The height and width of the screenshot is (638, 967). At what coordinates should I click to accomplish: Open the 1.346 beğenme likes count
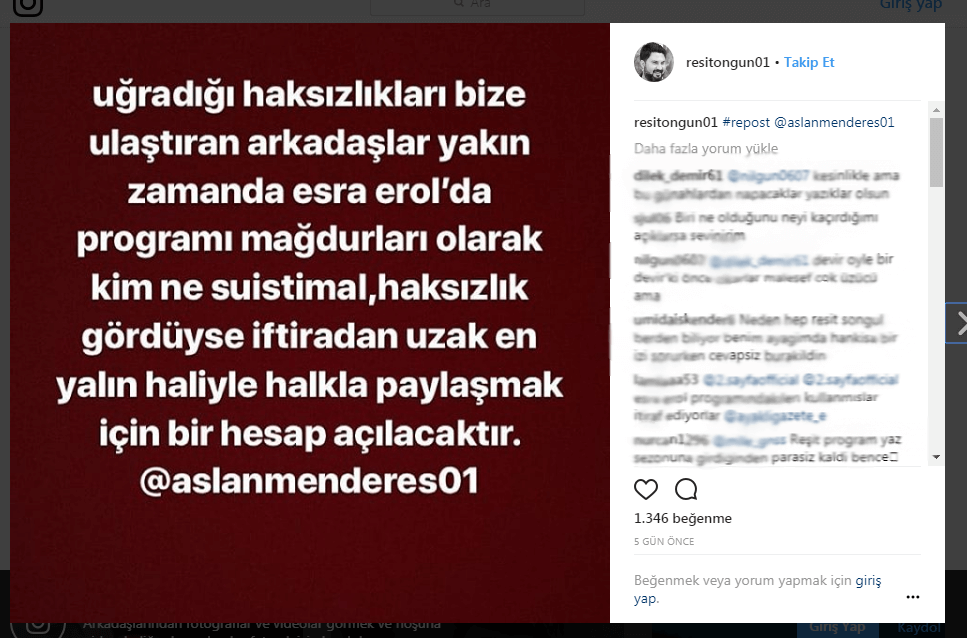(x=683, y=518)
